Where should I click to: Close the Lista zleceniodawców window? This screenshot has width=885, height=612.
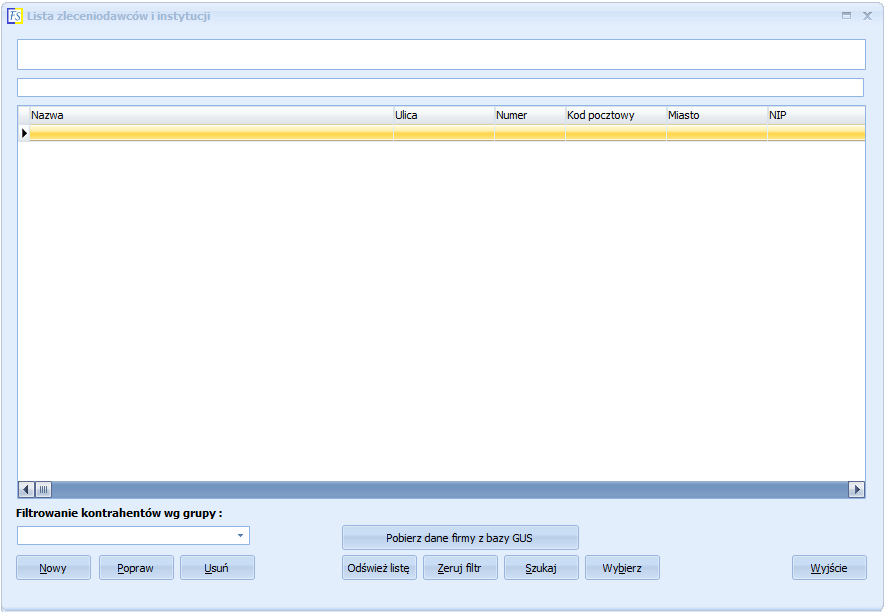pos(868,16)
